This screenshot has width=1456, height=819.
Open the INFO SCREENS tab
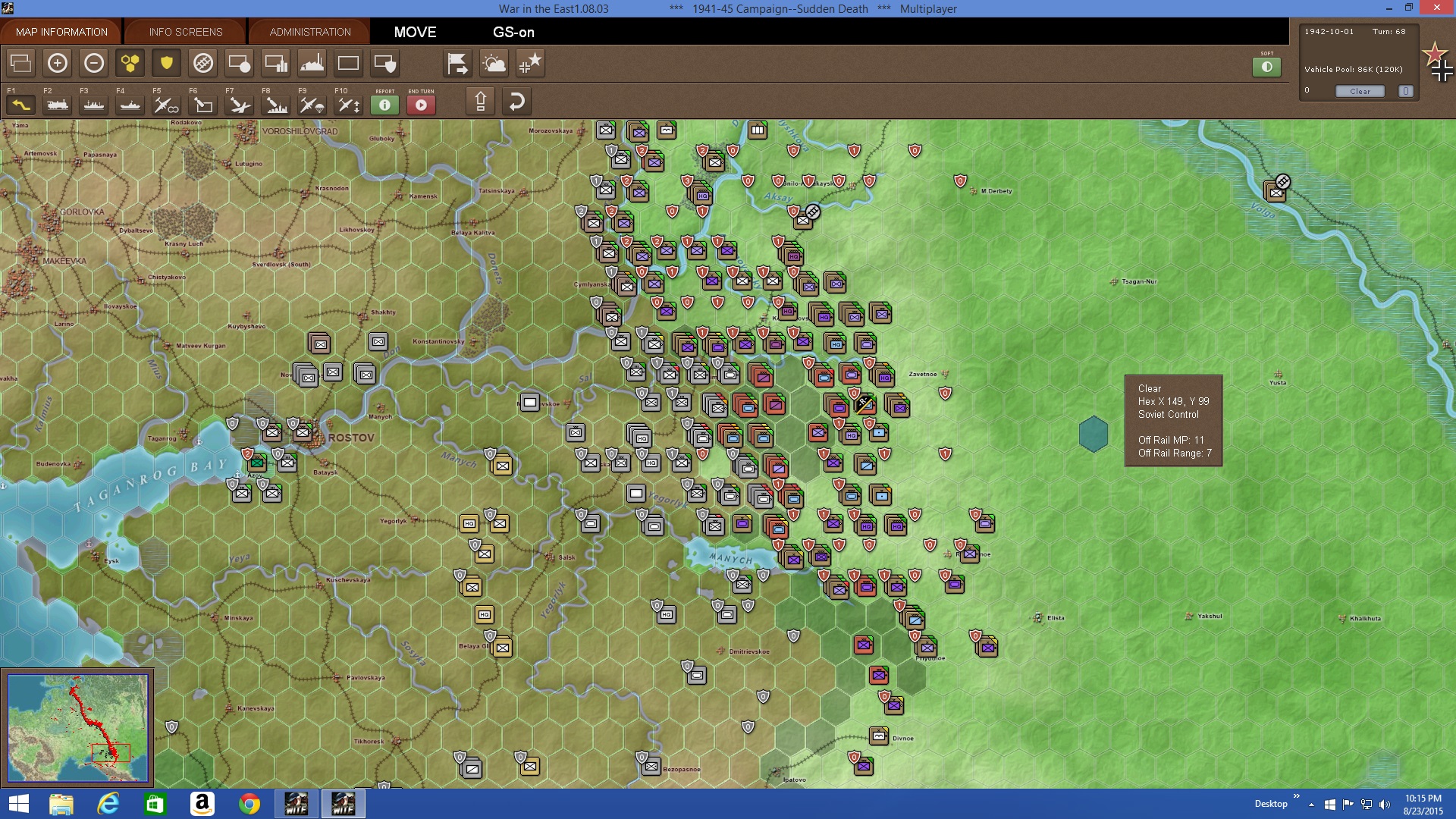[x=186, y=32]
